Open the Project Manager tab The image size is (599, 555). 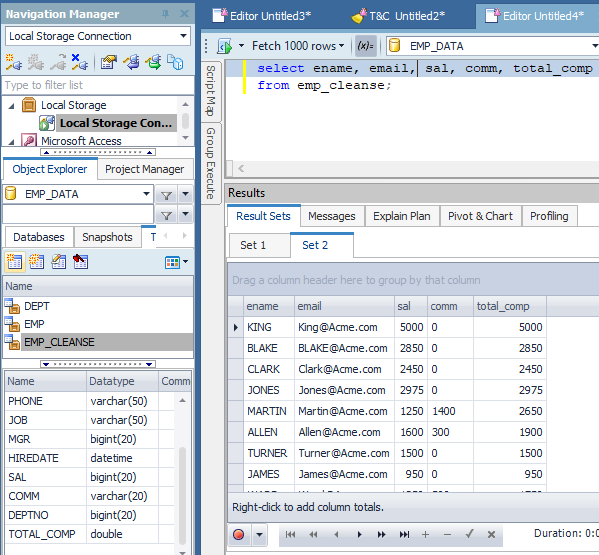[144, 169]
